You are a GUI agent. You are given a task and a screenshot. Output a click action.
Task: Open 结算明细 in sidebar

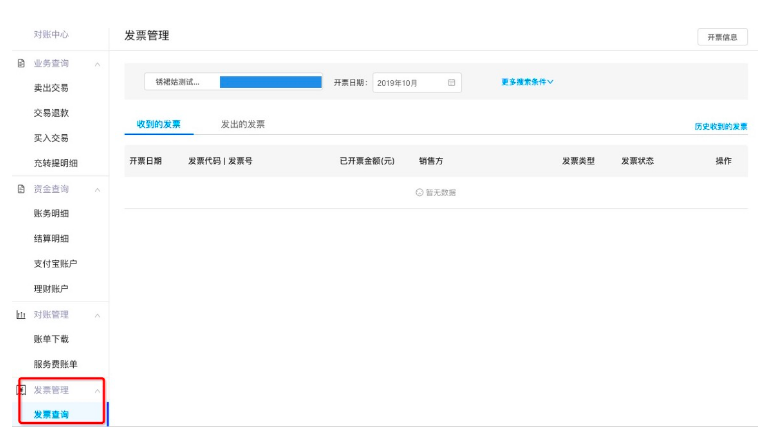pos(51,239)
